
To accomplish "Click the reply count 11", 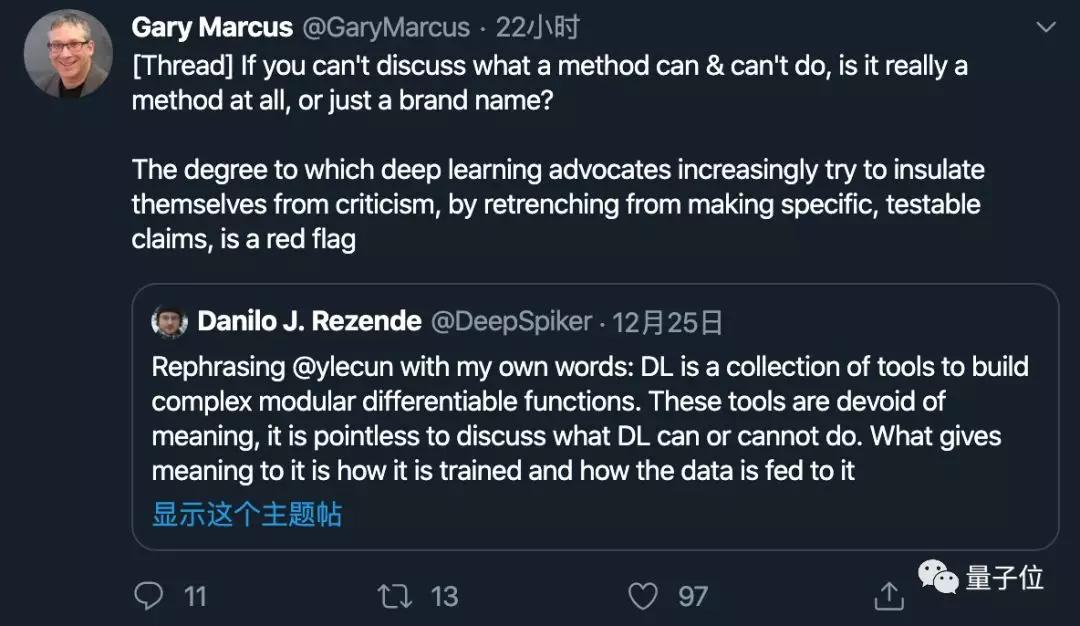I will tap(195, 597).
